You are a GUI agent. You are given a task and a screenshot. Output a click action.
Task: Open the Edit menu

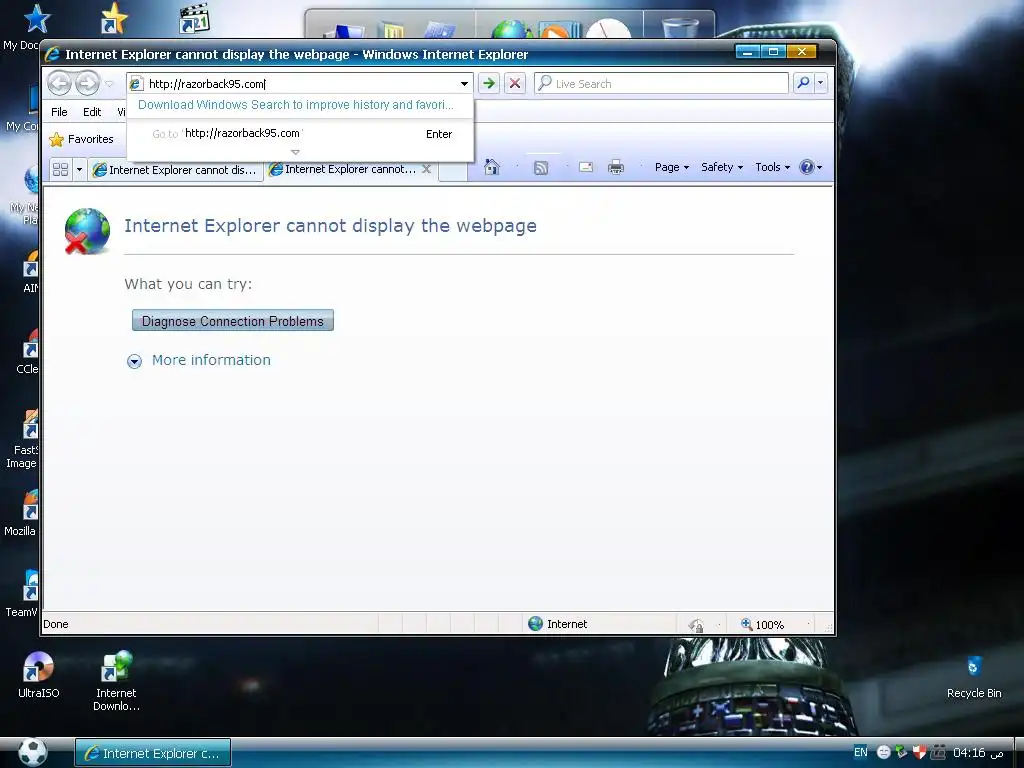pyautogui.click(x=92, y=112)
